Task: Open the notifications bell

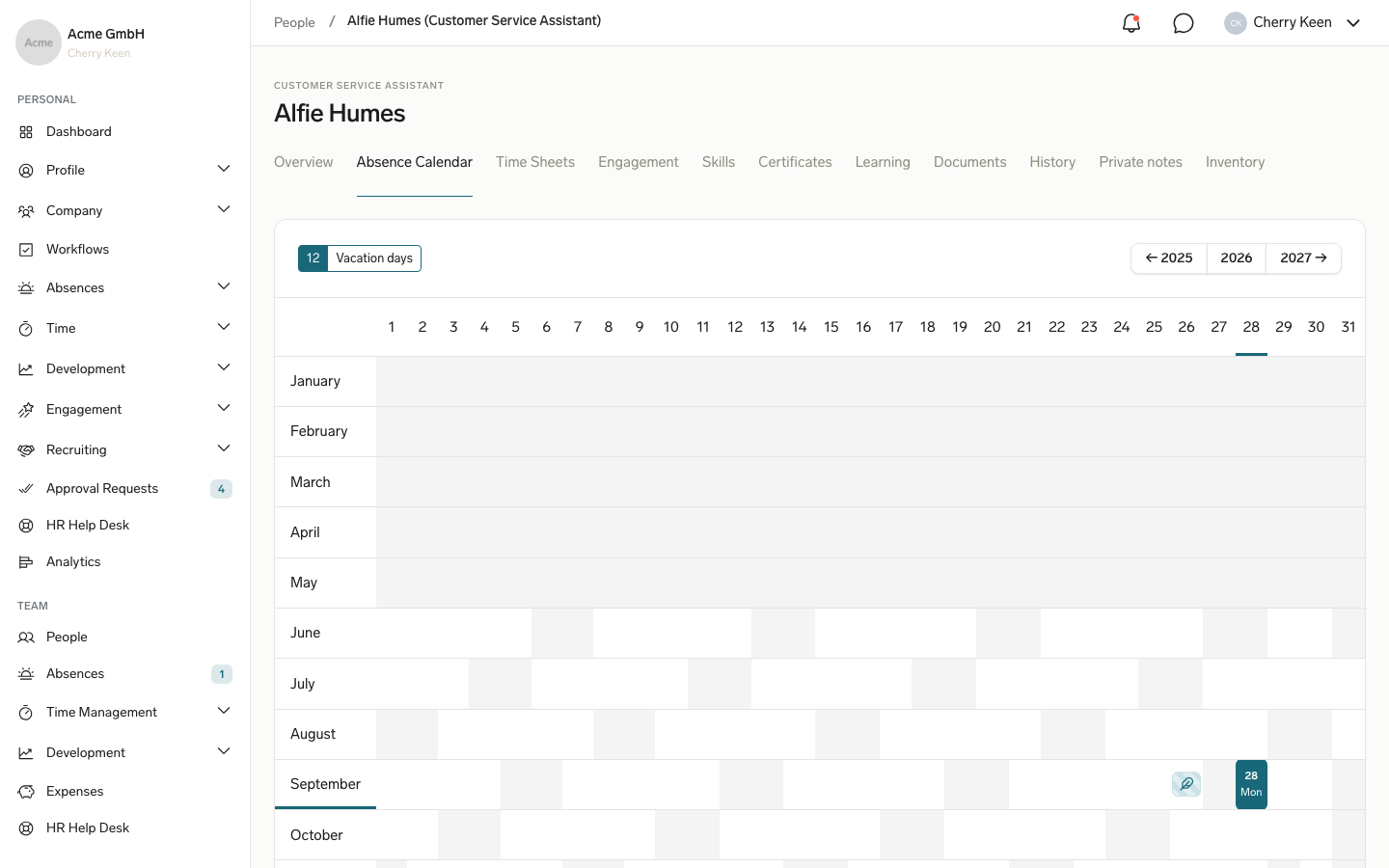Action: click(x=1131, y=23)
